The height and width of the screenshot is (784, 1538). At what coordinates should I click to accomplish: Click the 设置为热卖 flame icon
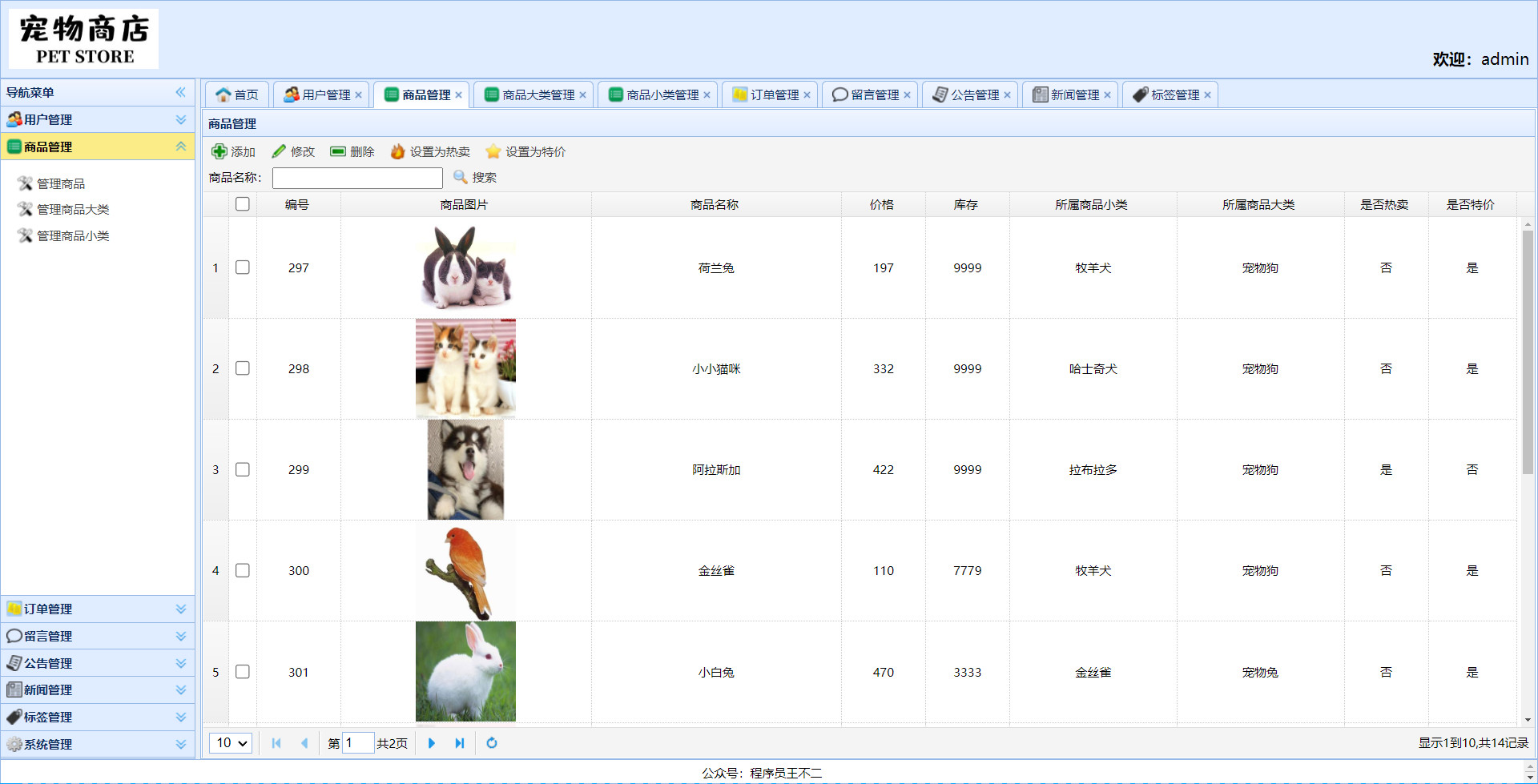[x=398, y=151]
